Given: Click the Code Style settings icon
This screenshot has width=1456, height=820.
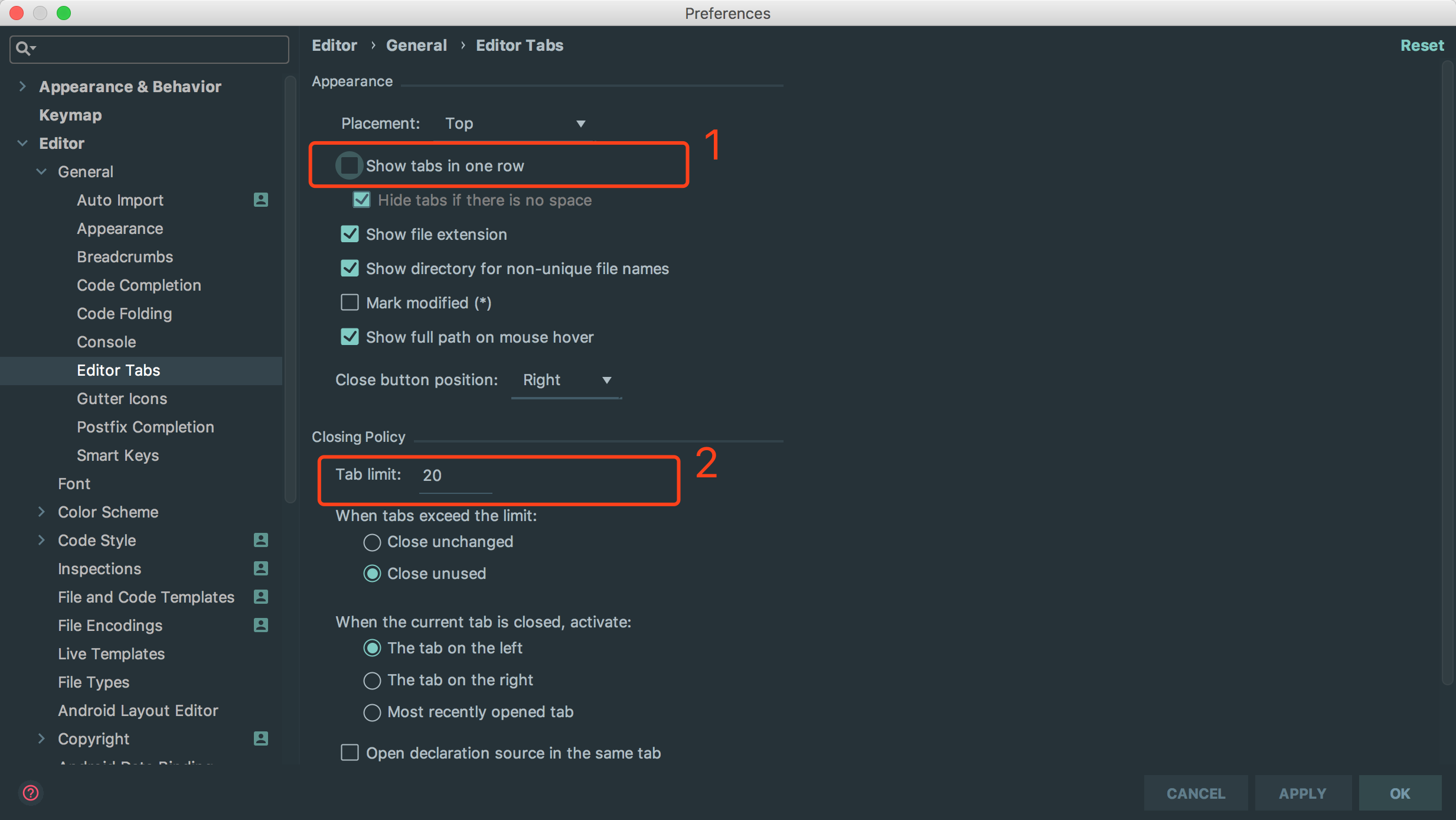Looking at the screenshot, I should tap(261, 540).
